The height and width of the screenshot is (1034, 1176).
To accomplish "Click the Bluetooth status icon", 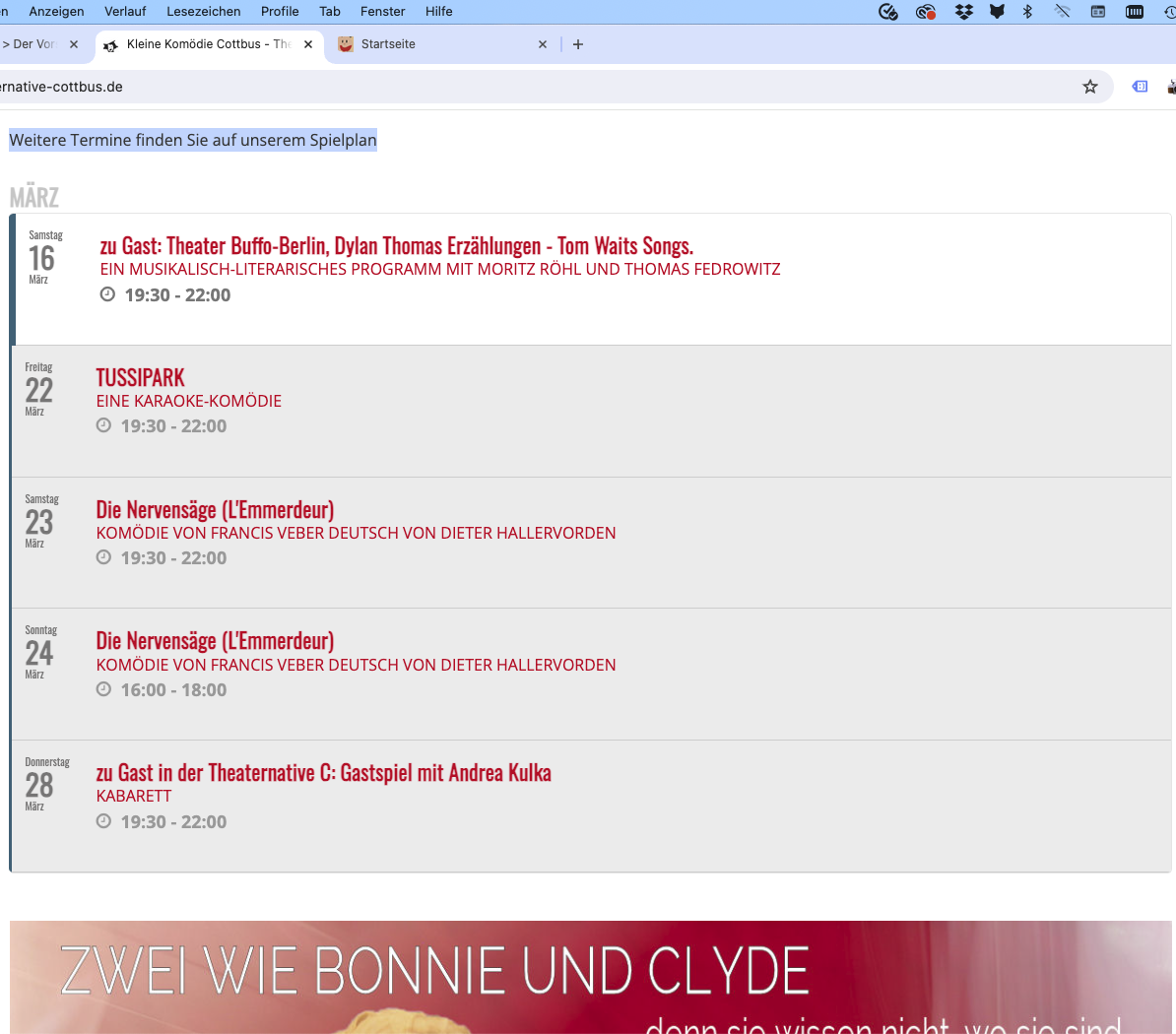I will [1027, 12].
